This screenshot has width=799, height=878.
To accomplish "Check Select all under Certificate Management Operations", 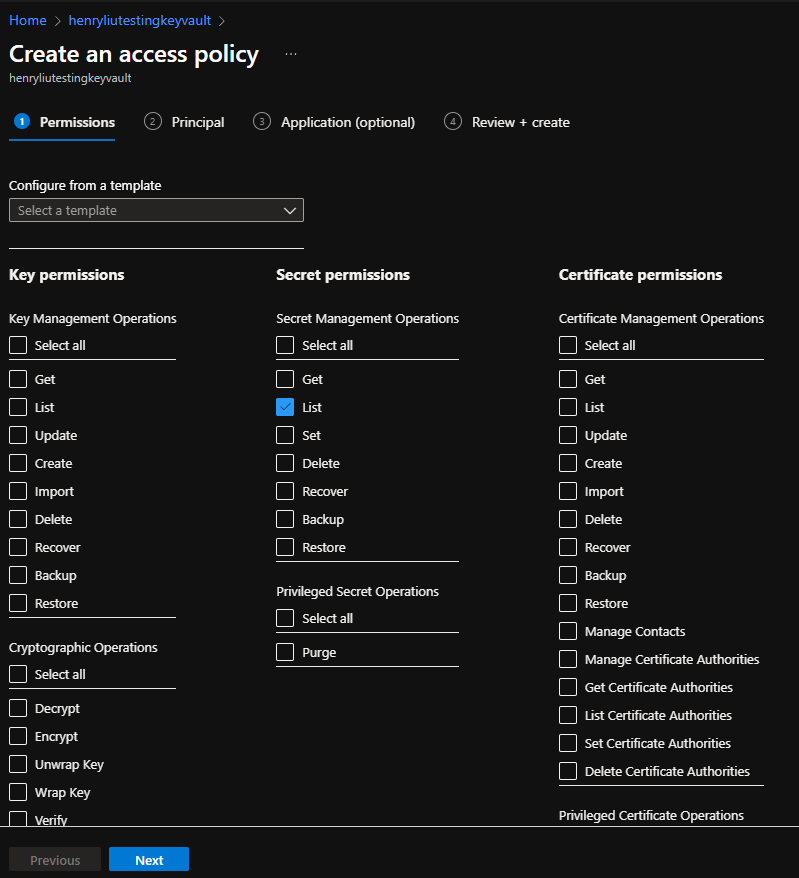I will point(568,345).
